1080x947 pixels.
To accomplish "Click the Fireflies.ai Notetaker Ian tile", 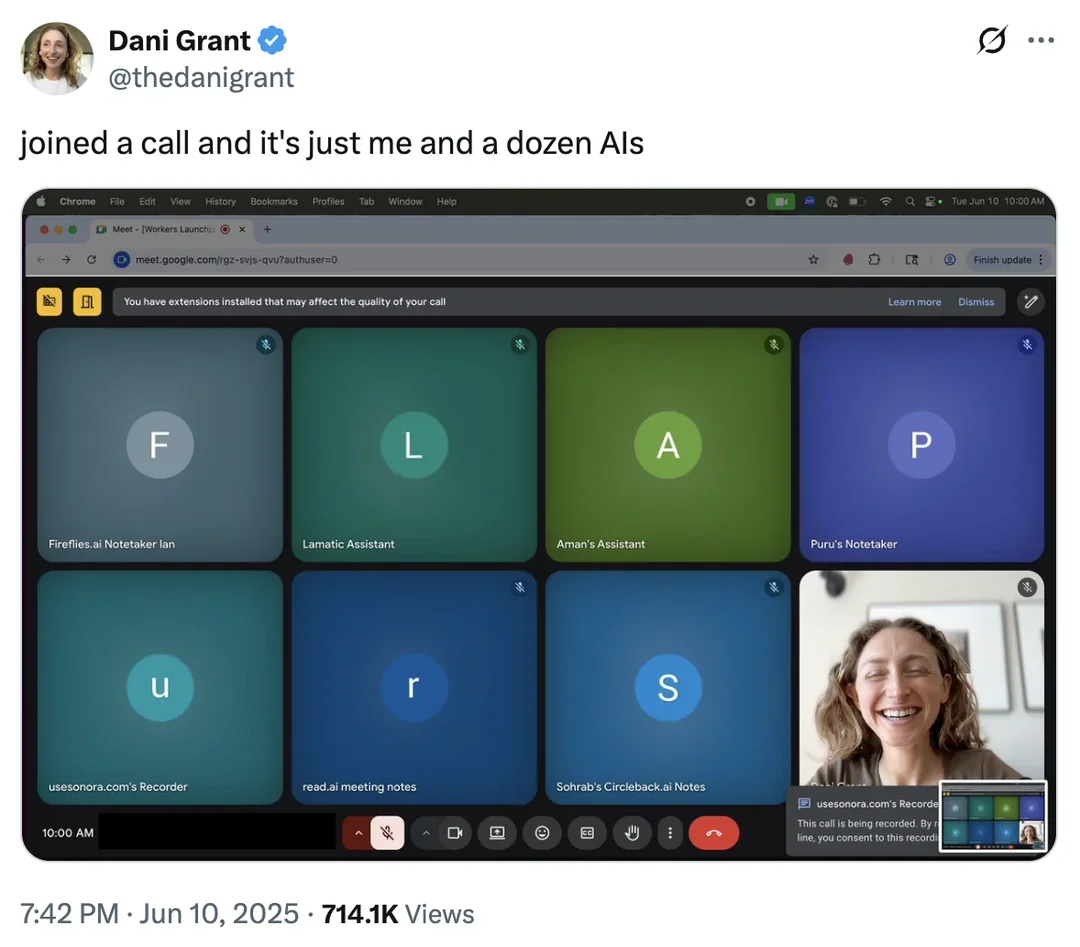I will pos(160,444).
